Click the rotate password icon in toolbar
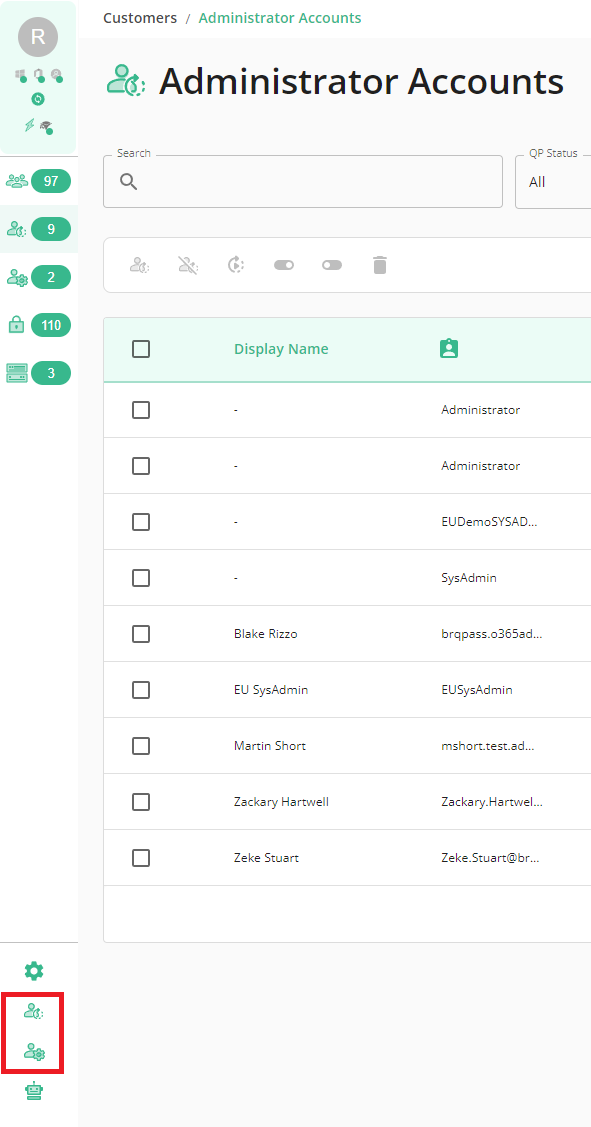The height and width of the screenshot is (1127, 591). [237, 265]
